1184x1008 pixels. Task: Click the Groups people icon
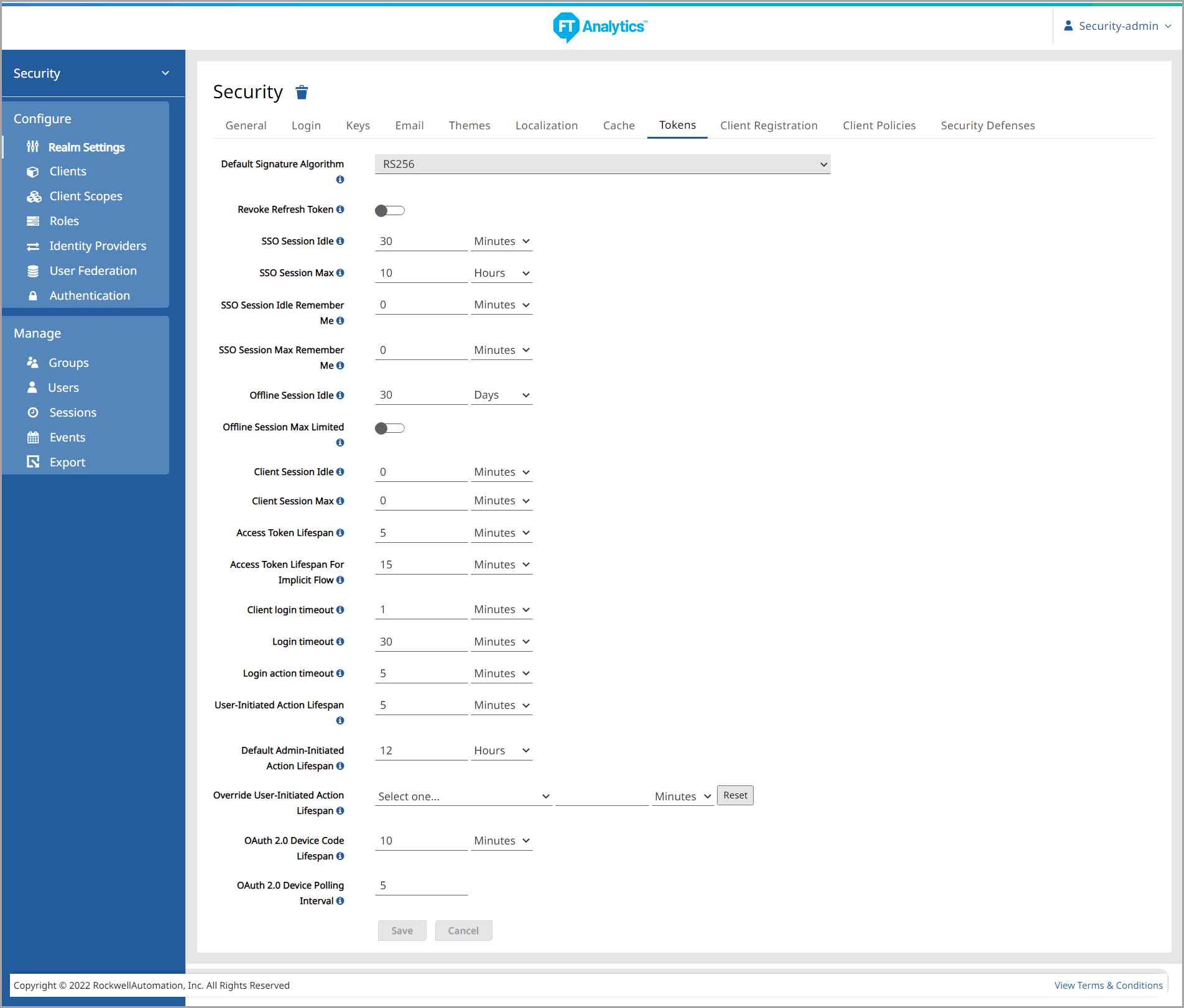click(x=33, y=363)
